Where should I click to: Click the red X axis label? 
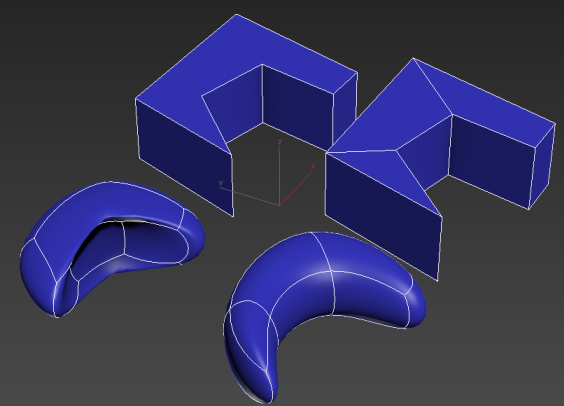(313, 166)
